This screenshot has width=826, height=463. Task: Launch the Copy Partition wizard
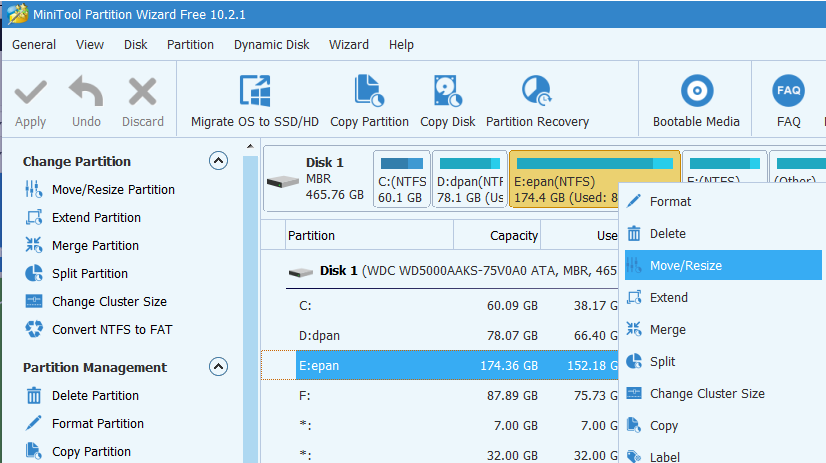[x=369, y=101]
